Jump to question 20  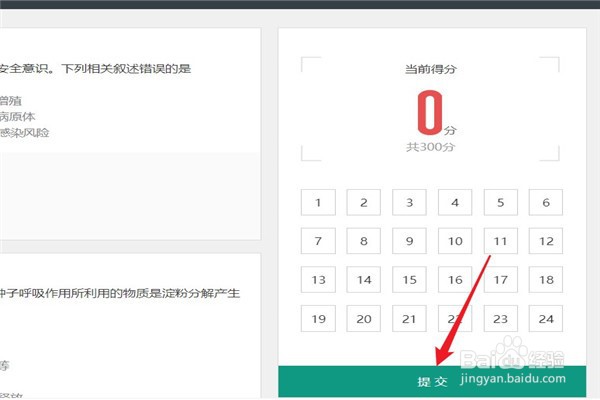click(x=364, y=318)
